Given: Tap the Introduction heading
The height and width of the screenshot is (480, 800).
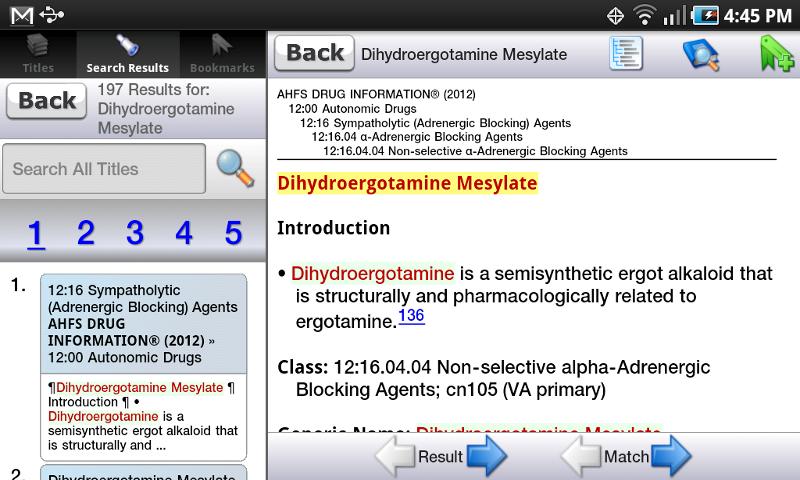Looking at the screenshot, I should (x=334, y=228).
